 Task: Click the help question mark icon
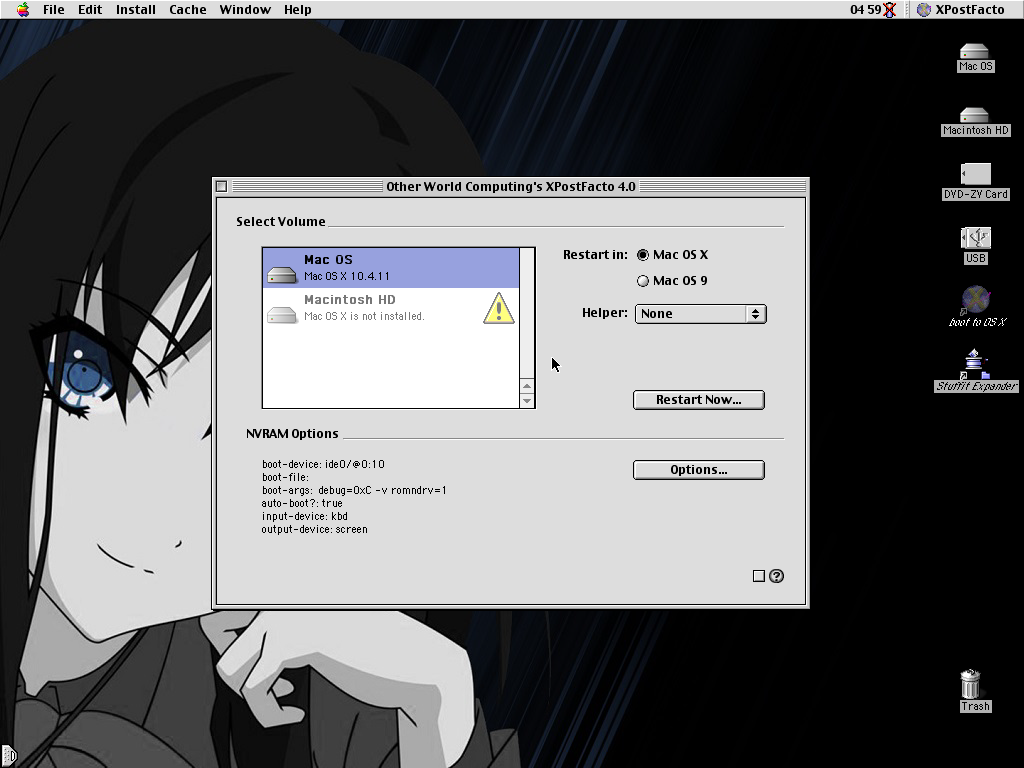776,576
